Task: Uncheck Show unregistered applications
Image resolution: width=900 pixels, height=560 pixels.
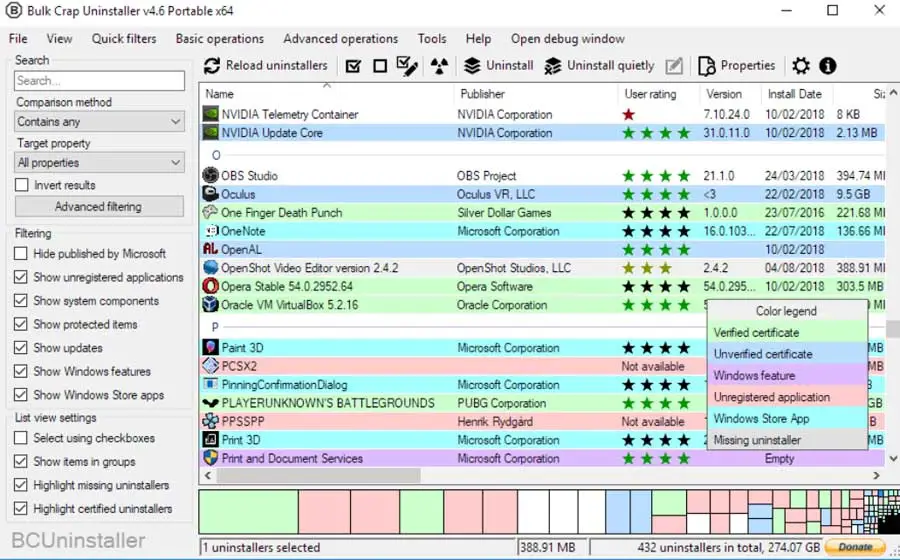Action: click(x=21, y=277)
